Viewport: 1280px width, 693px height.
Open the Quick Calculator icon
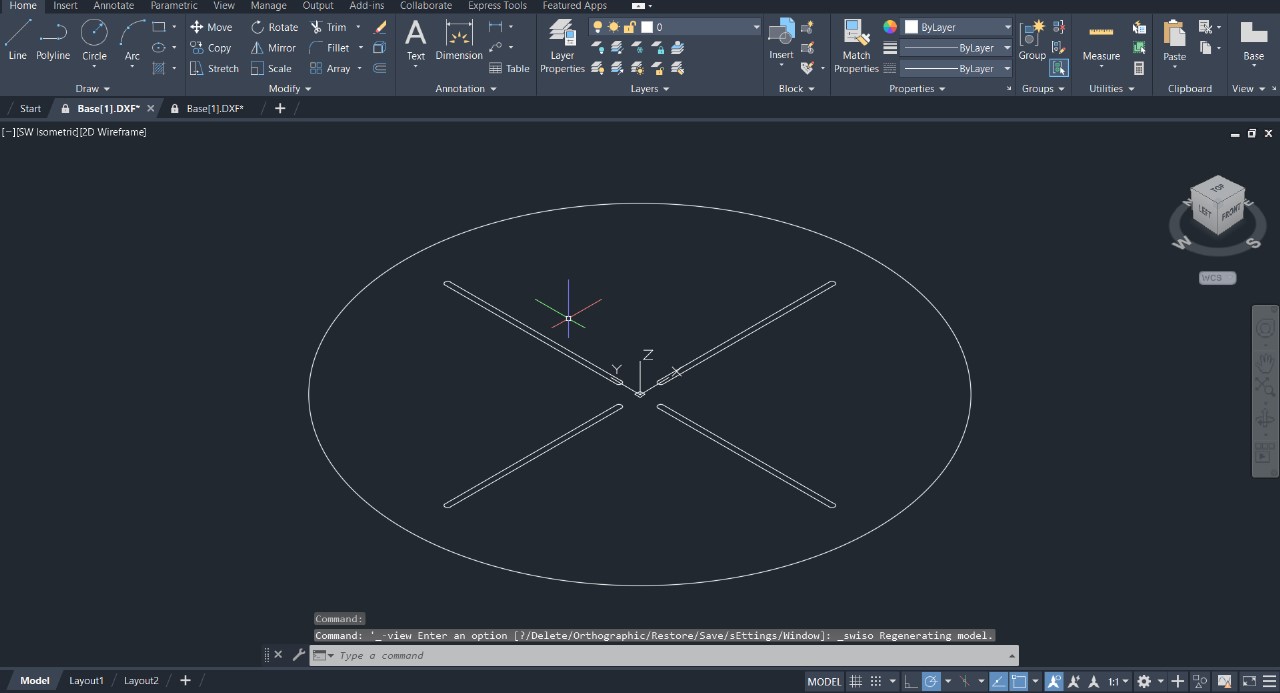coord(1139,69)
